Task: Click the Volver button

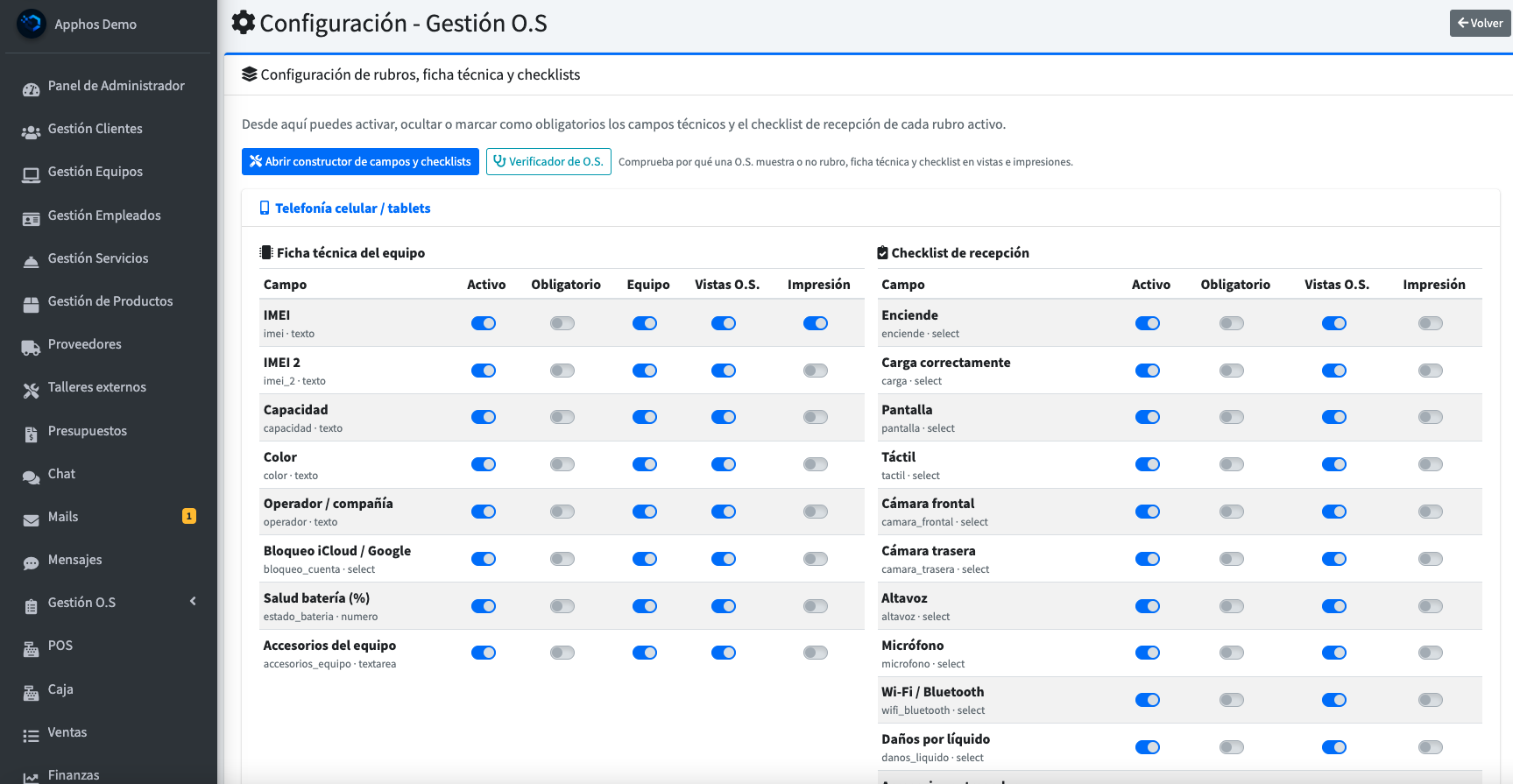Action: point(1480,24)
